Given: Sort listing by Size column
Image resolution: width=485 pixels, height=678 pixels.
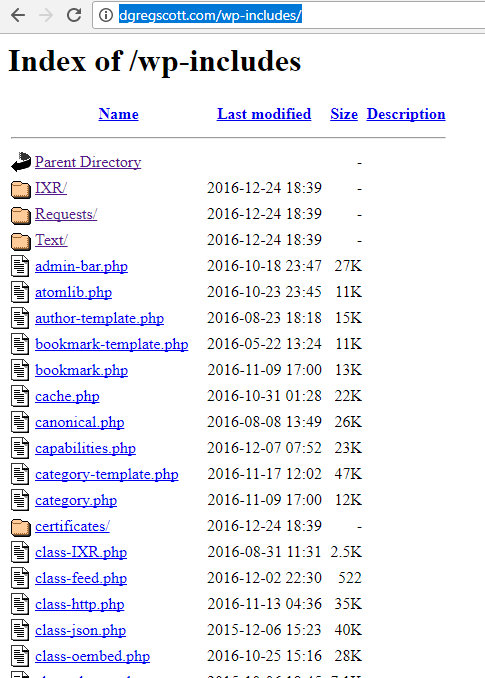Looking at the screenshot, I should [x=344, y=114].
